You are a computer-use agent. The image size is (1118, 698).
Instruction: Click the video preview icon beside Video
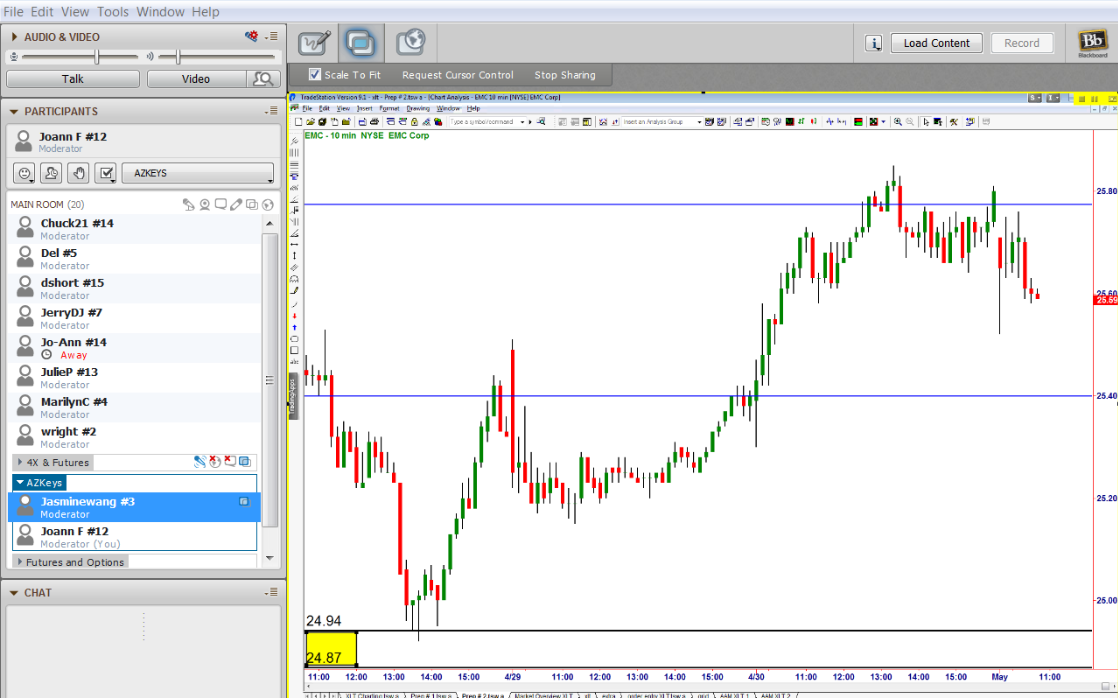pos(264,79)
